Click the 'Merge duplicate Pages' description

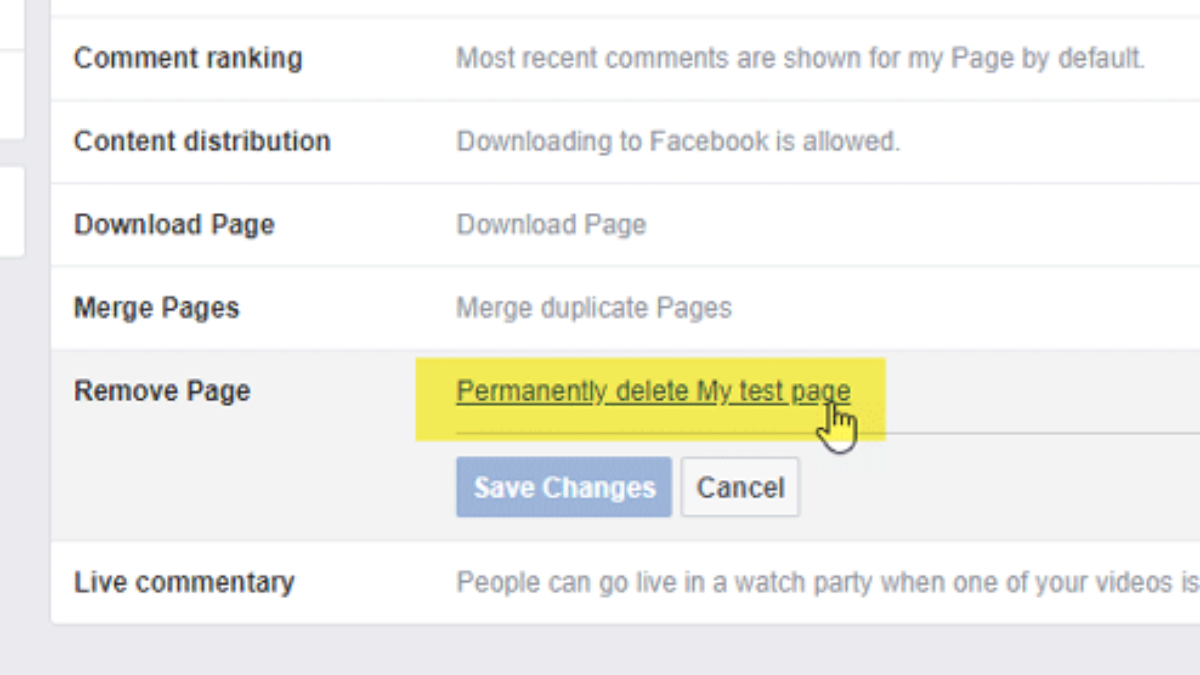point(594,307)
